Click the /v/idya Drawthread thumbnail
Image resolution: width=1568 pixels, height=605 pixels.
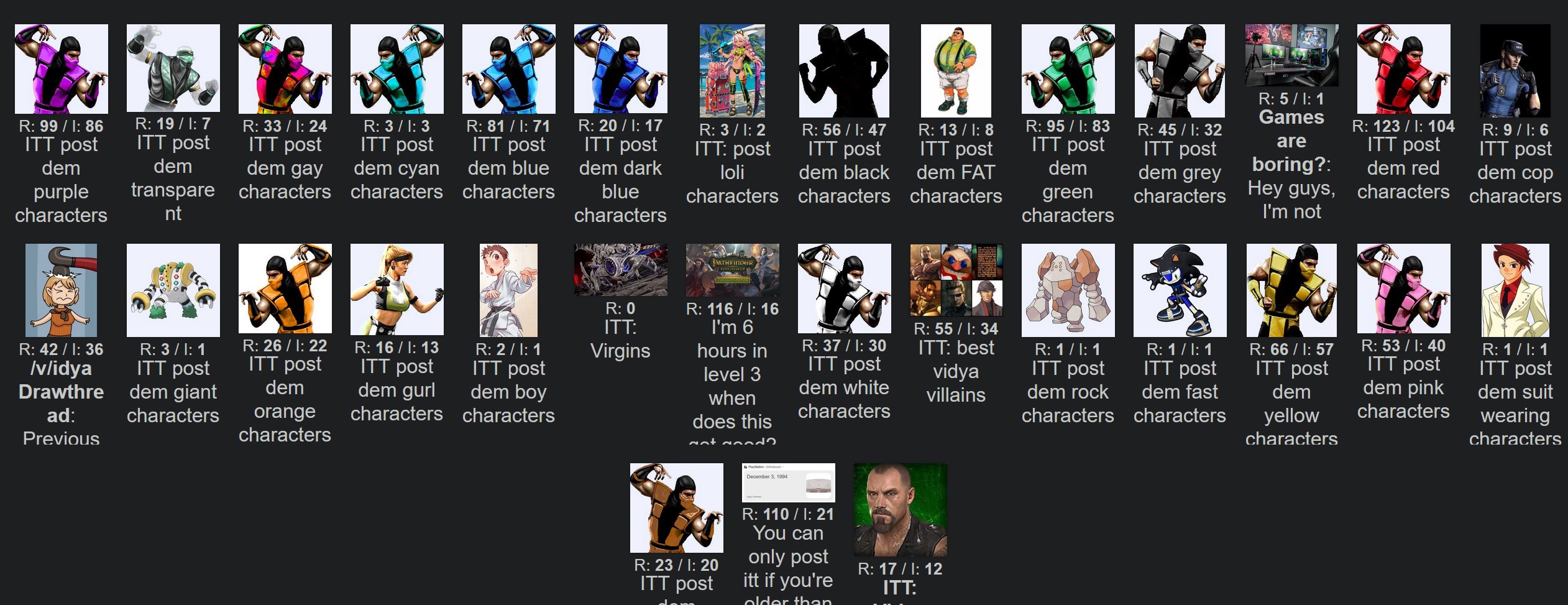tap(61, 290)
